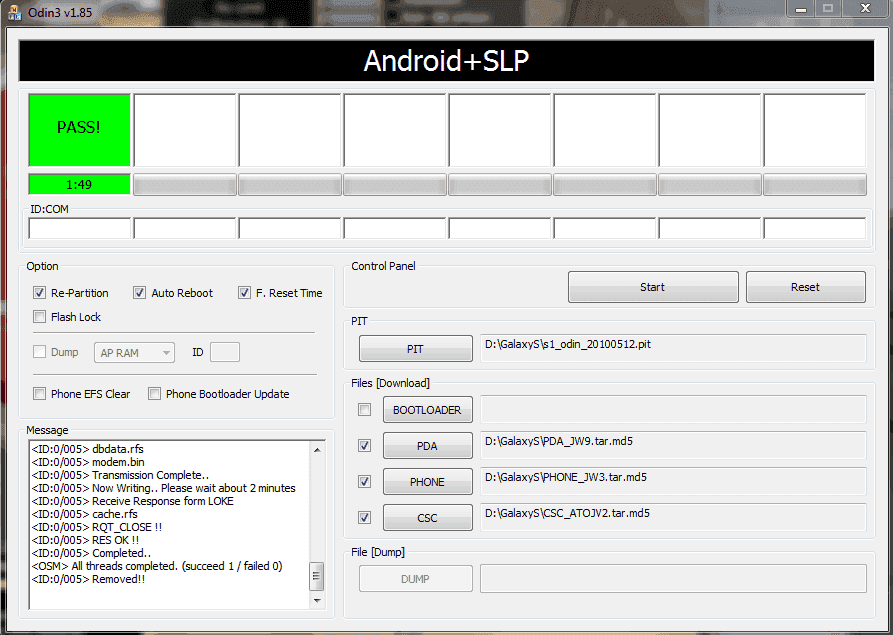Viewport: 893px width, 635px height.
Task: Click the 'Removed!!' log line
Action: (88, 579)
